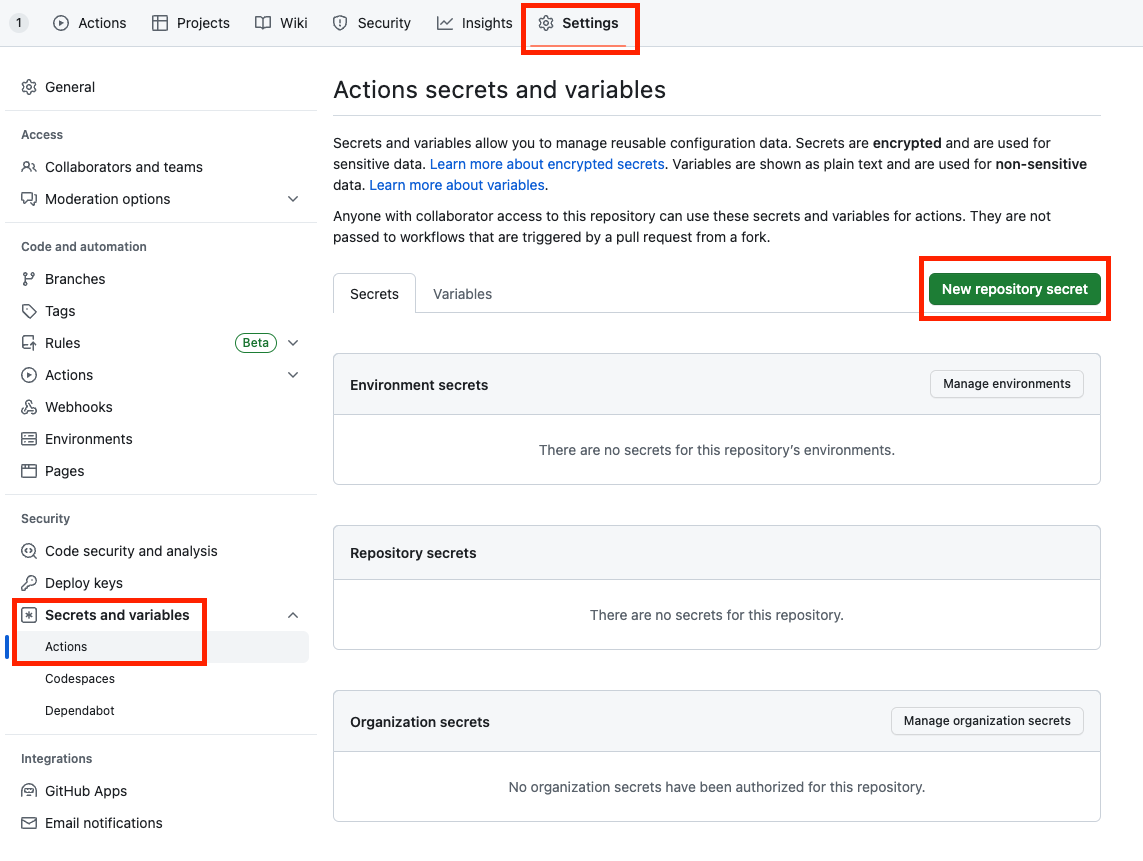The image size is (1143, 861).
Task: Click the Secrets and variables asterisk icon
Action: (x=29, y=615)
